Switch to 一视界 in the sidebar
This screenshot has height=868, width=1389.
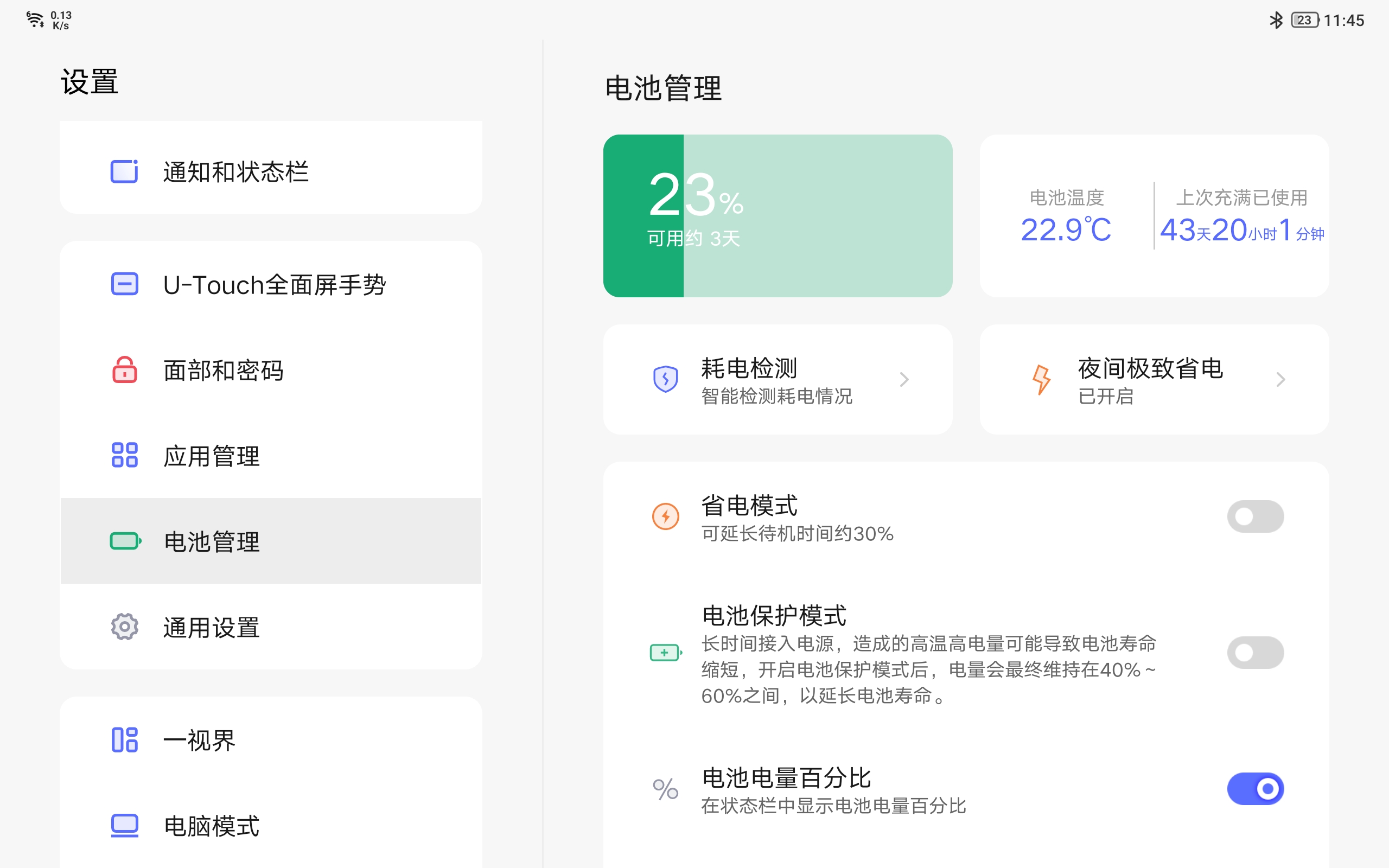[x=199, y=740]
